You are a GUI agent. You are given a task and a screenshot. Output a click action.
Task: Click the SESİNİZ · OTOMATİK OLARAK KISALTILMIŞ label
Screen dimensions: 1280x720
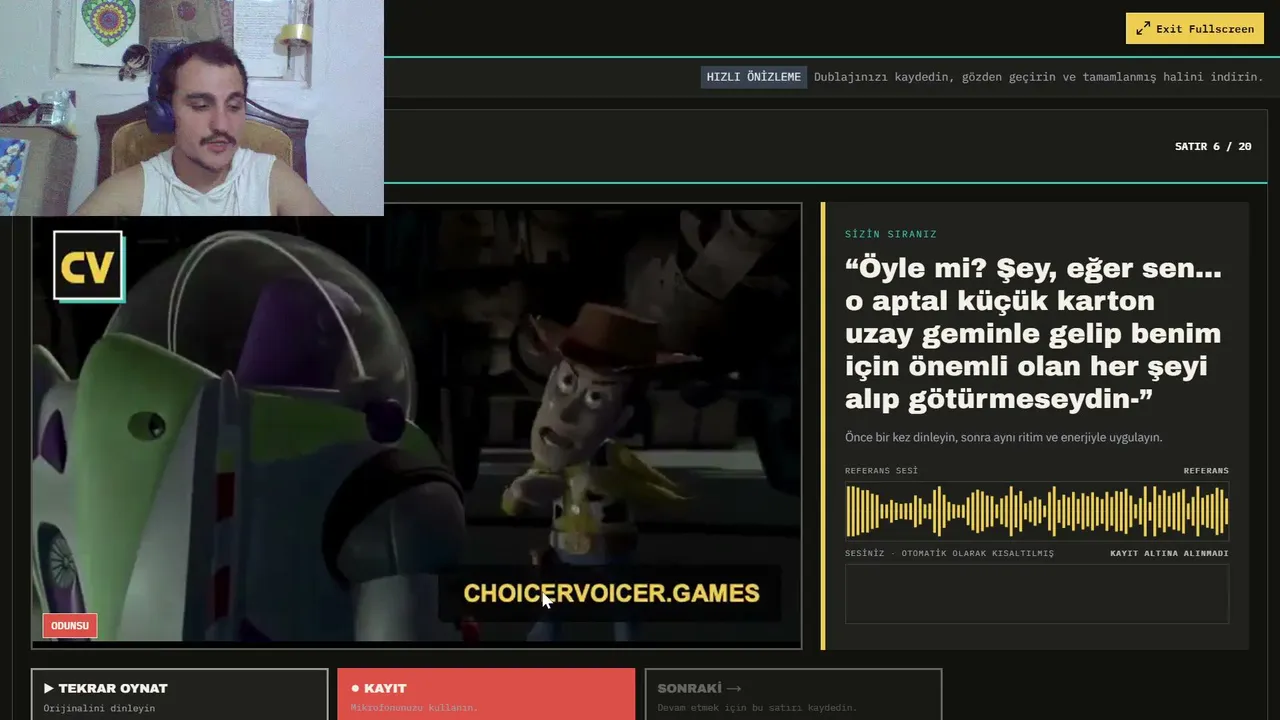click(949, 553)
